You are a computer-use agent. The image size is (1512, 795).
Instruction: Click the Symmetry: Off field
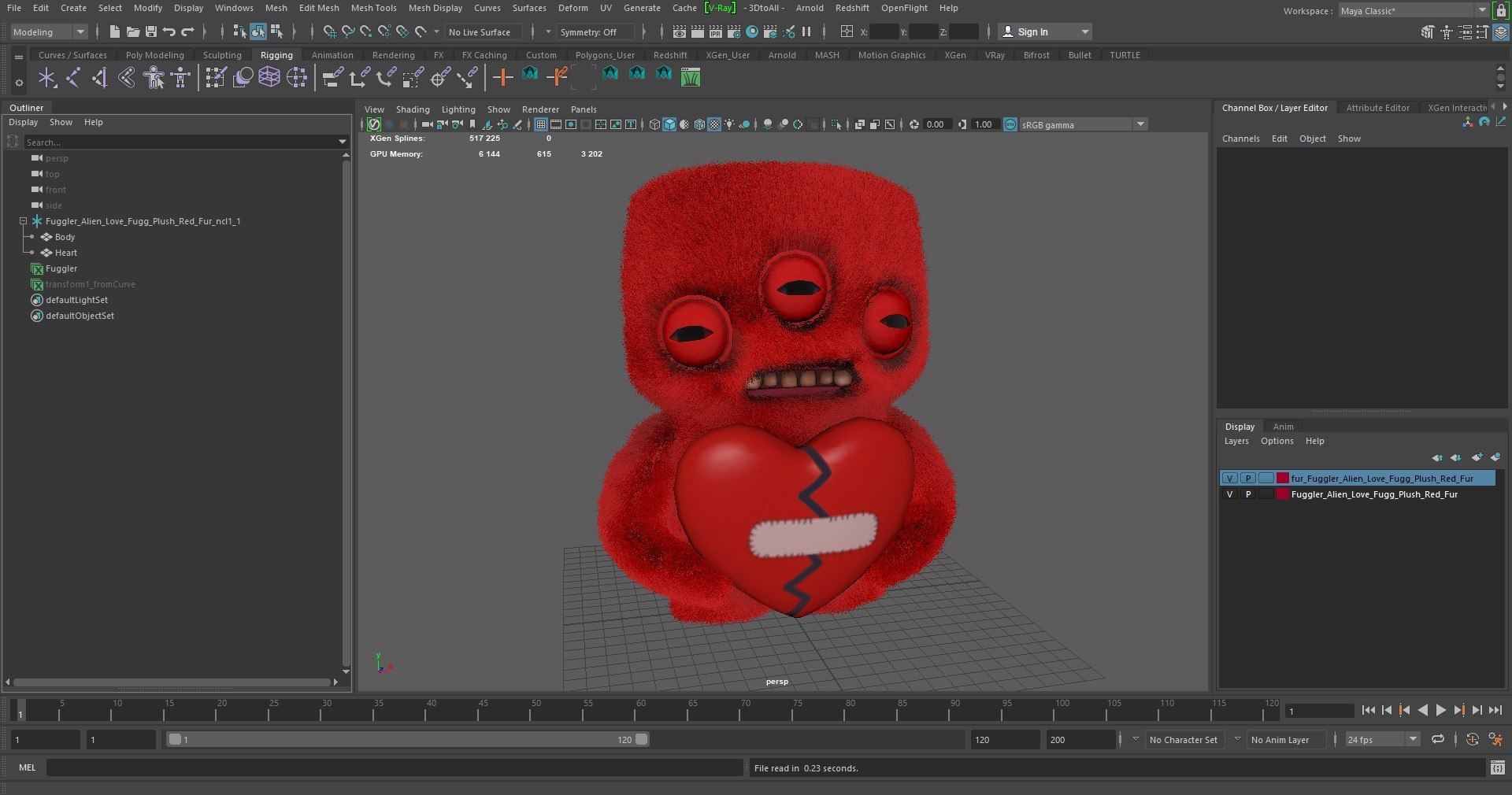(595, 32)
